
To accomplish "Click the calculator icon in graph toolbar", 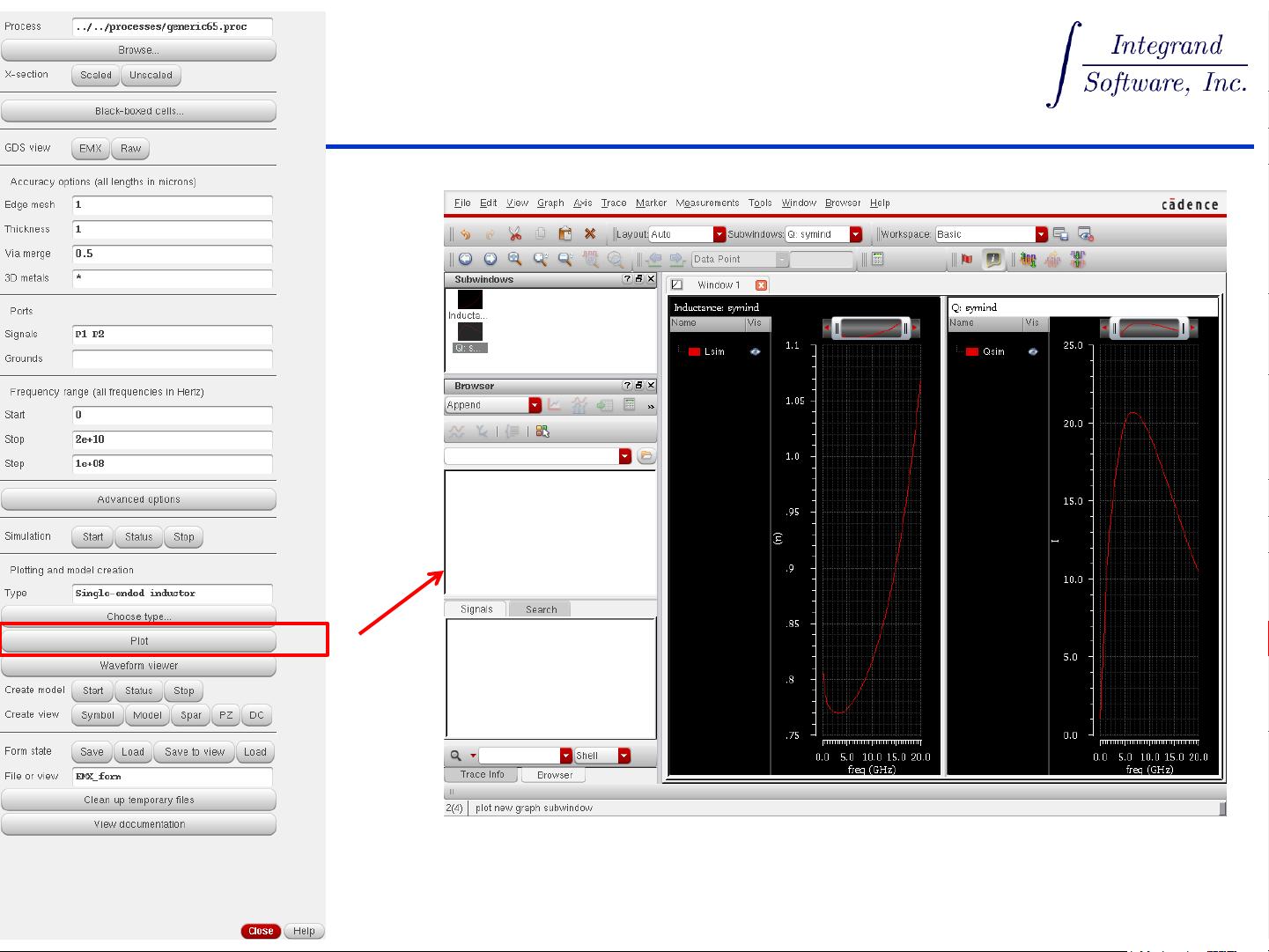I will tap(877, 259).
